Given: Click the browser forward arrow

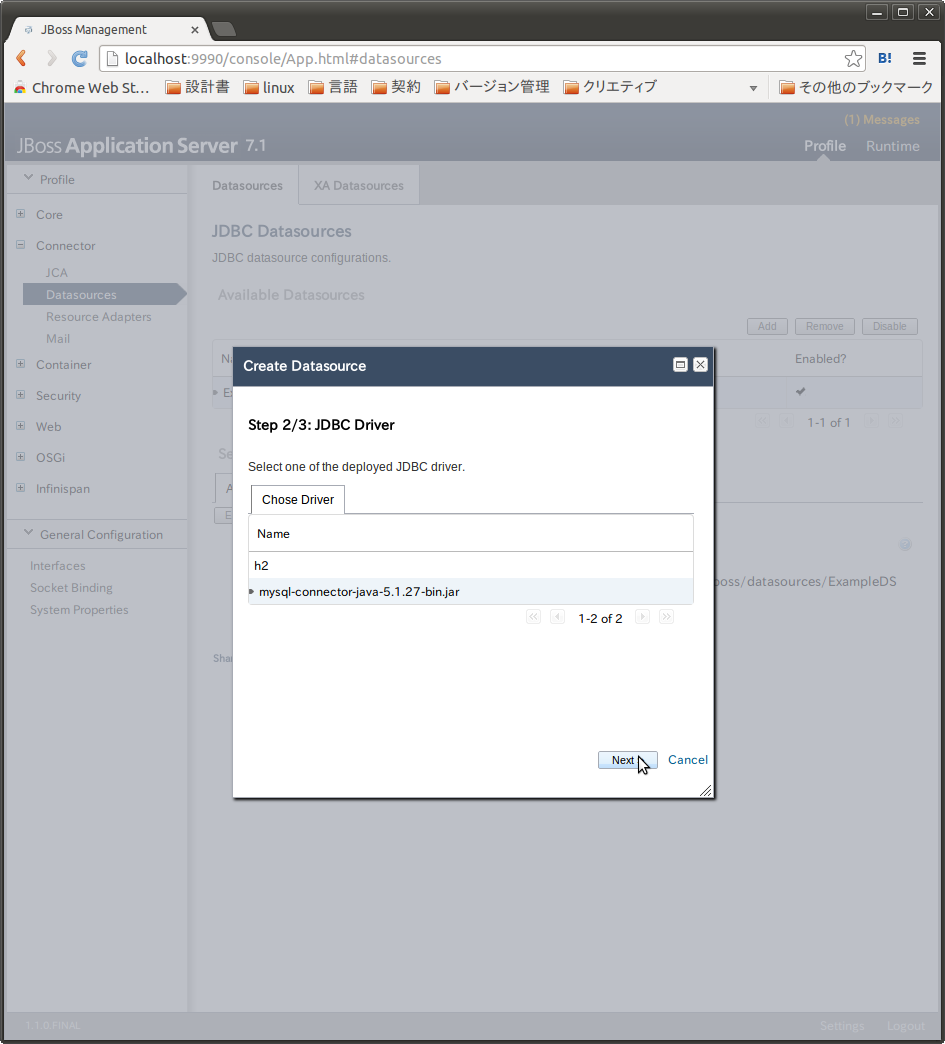Looking at the screenshot, I should click(x=51, y=59).
